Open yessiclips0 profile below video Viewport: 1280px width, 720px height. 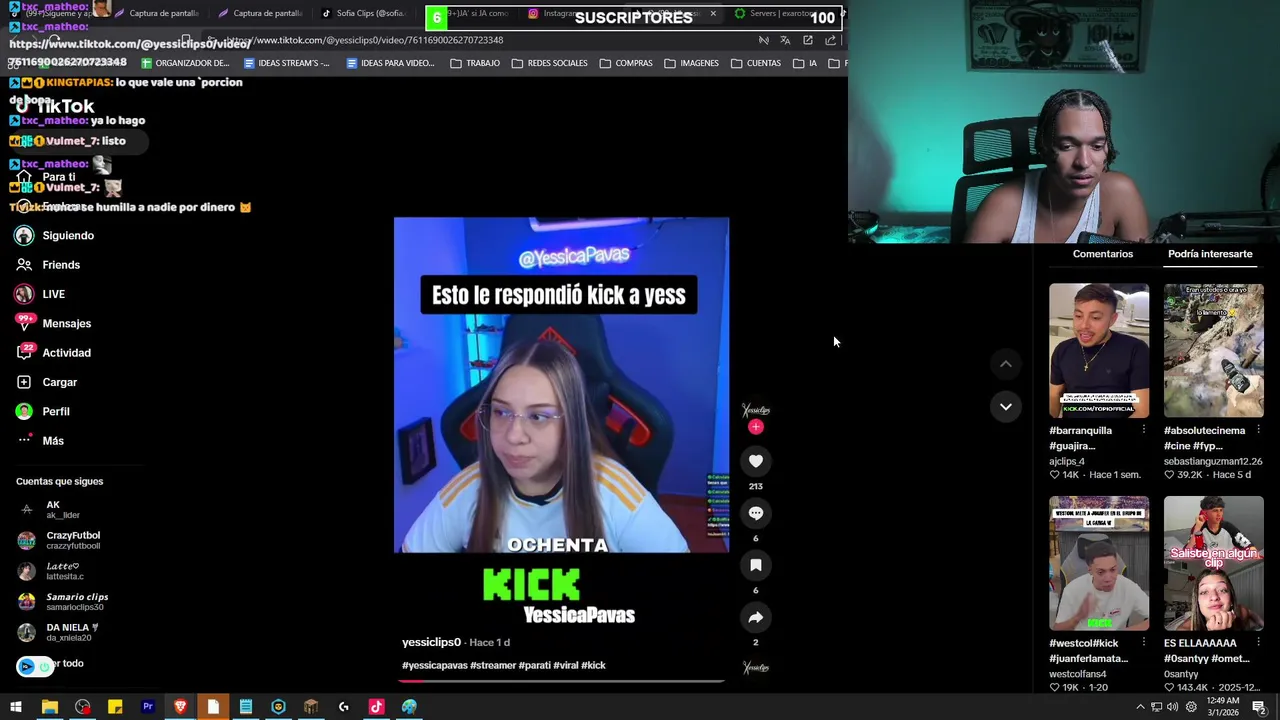coord(431,642)
